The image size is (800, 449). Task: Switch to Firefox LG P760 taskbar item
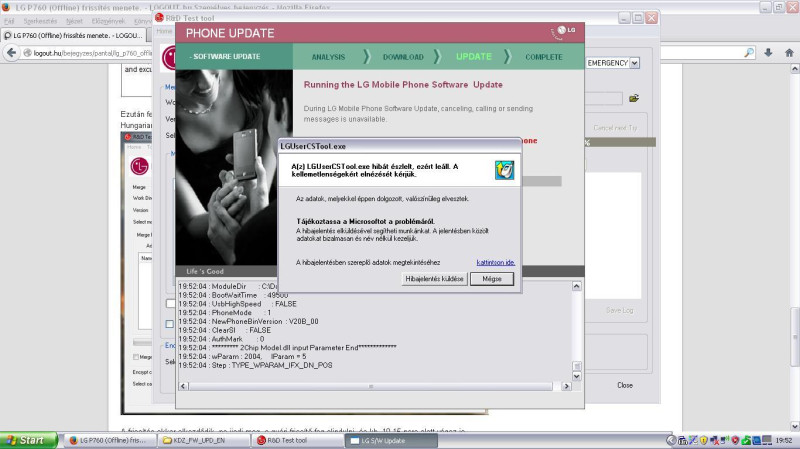[x=109, y=440]
